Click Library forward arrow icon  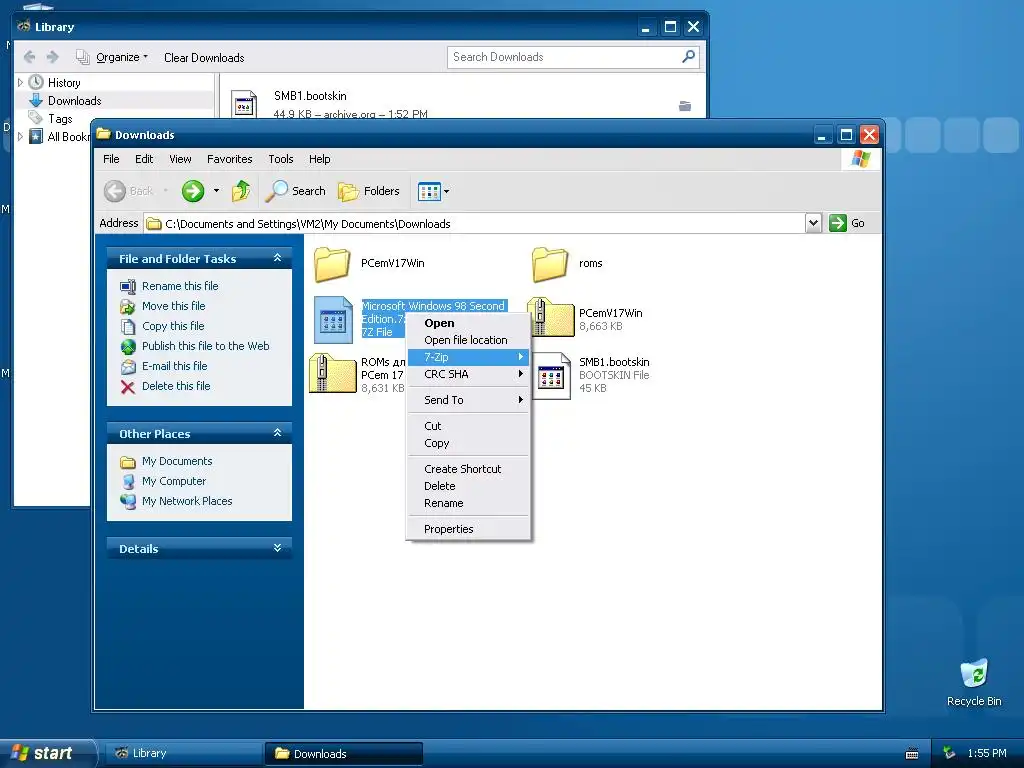(52, 57)
